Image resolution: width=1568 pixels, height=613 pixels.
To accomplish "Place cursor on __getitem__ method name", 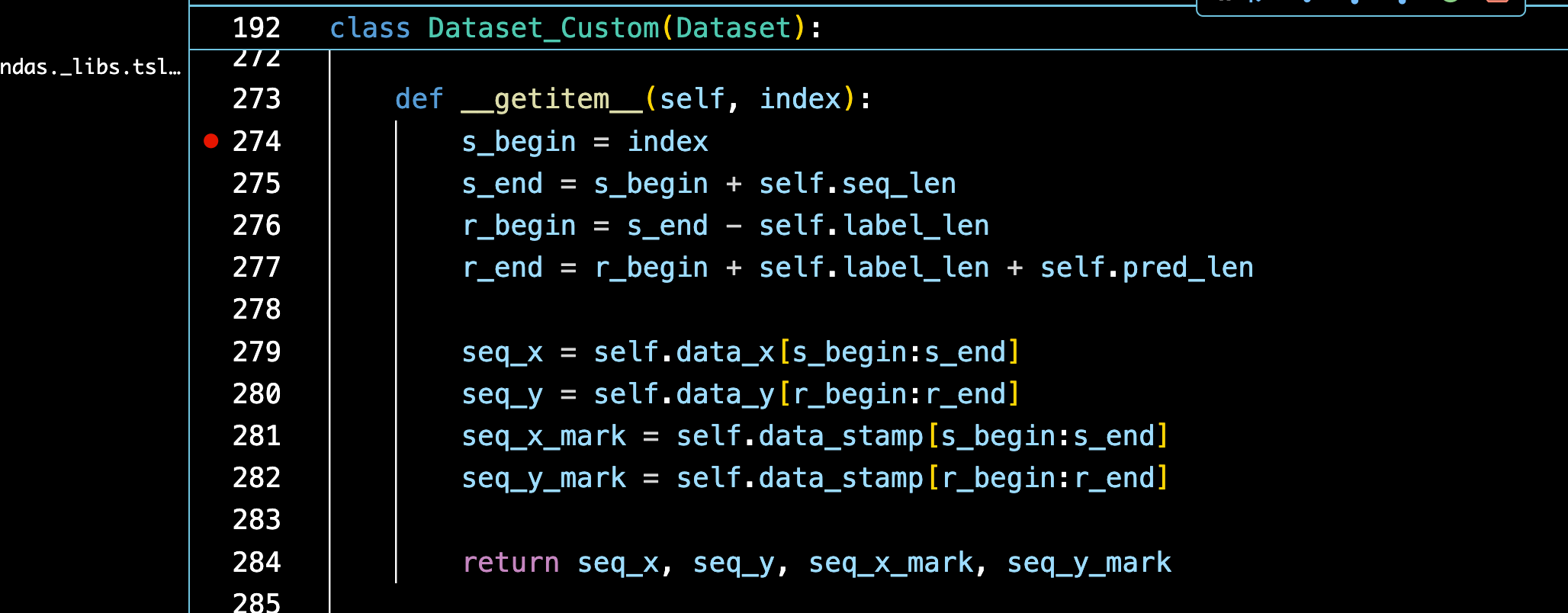I will click(x=551, y=99).
